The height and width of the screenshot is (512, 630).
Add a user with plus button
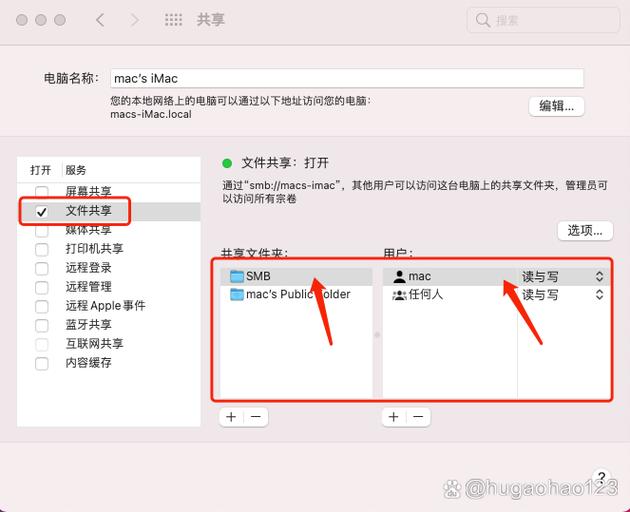394,417
